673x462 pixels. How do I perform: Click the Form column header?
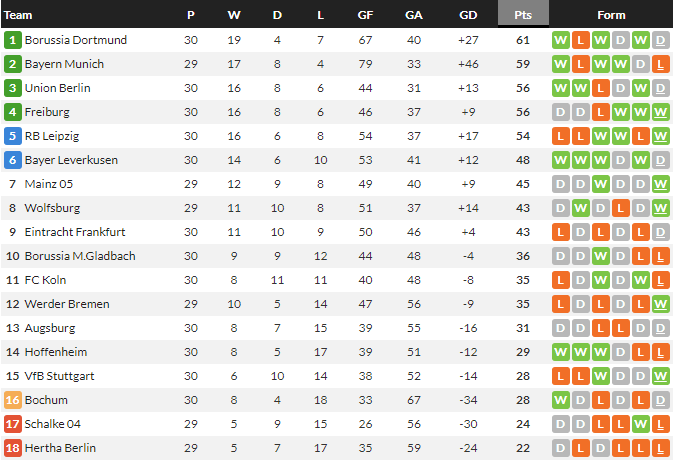pyautogui.click(x=611, y=15)
